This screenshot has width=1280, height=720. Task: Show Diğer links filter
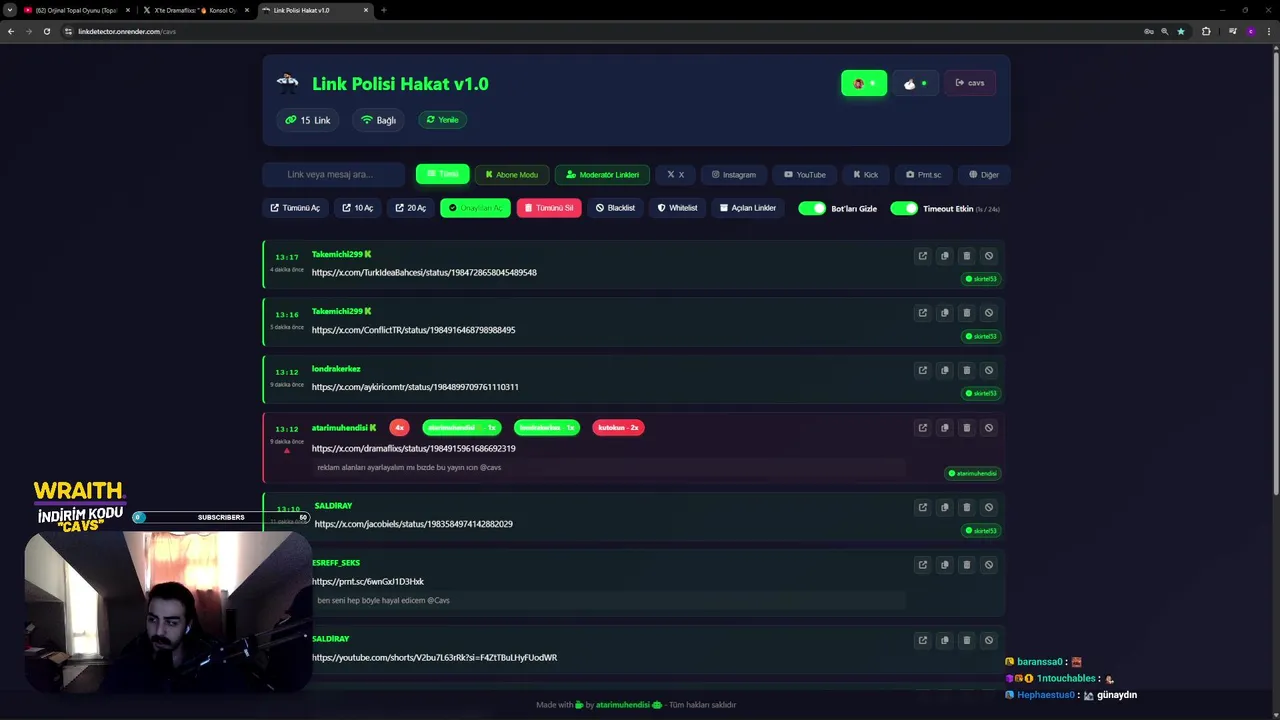(x=984, y=174)
